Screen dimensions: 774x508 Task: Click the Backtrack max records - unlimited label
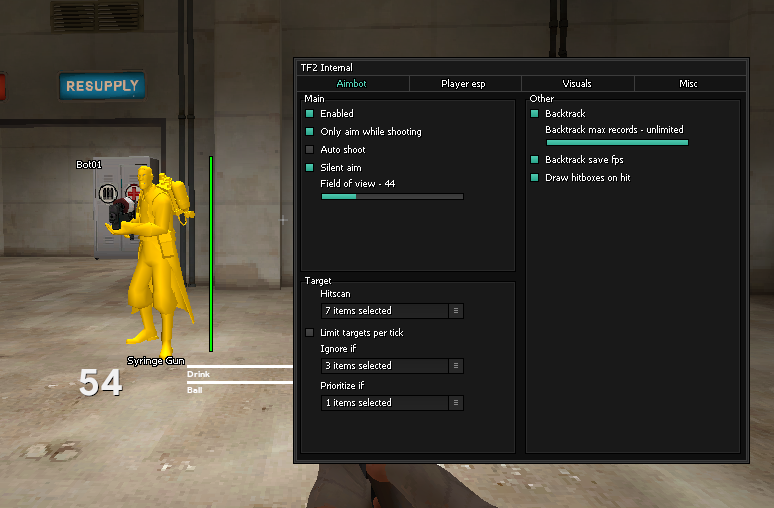[x=615, y=130]
